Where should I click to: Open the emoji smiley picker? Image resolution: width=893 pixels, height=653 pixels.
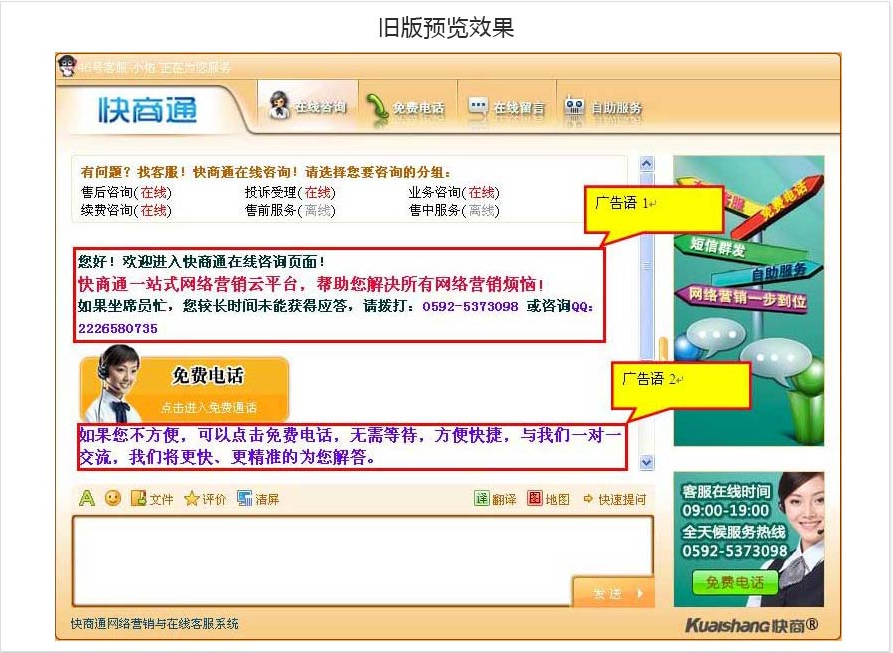113,498
